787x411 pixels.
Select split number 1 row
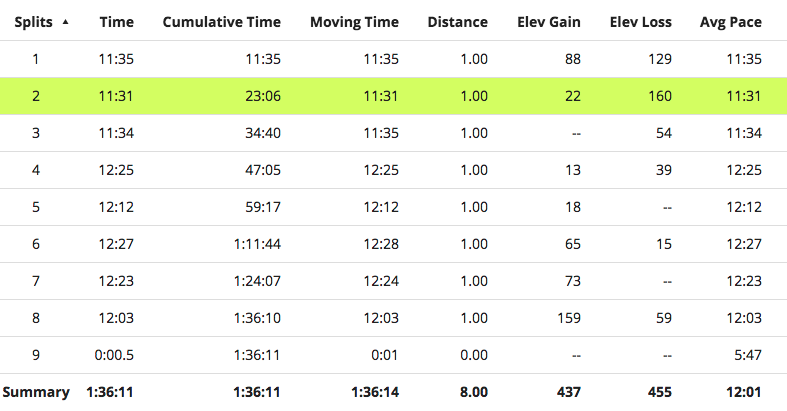click(x=36, y=59)
